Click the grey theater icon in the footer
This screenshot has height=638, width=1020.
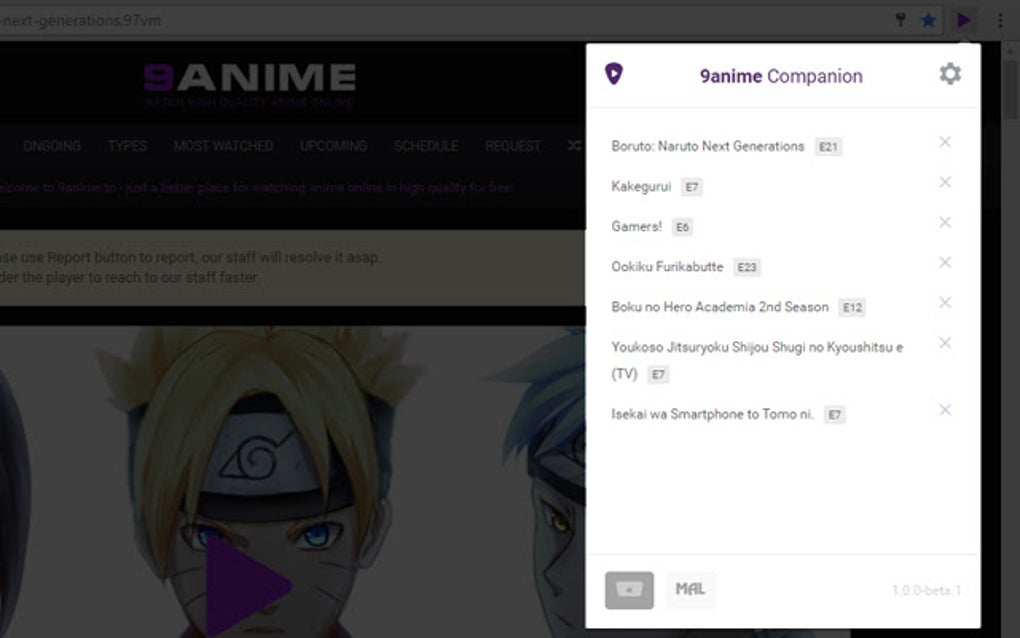tap(628, 590)
